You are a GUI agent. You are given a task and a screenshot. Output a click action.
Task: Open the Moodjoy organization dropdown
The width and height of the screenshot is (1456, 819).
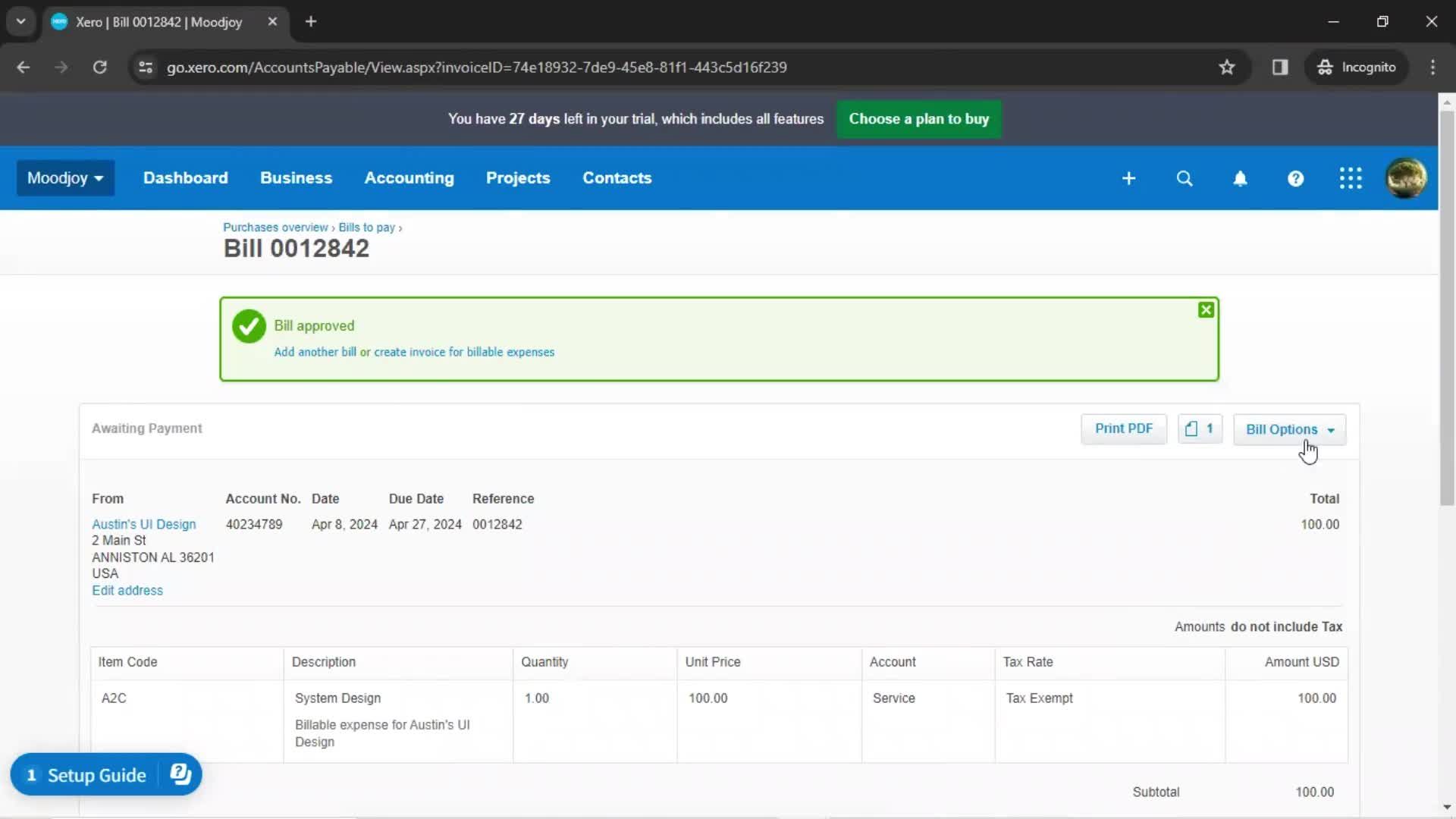point(65,178)
